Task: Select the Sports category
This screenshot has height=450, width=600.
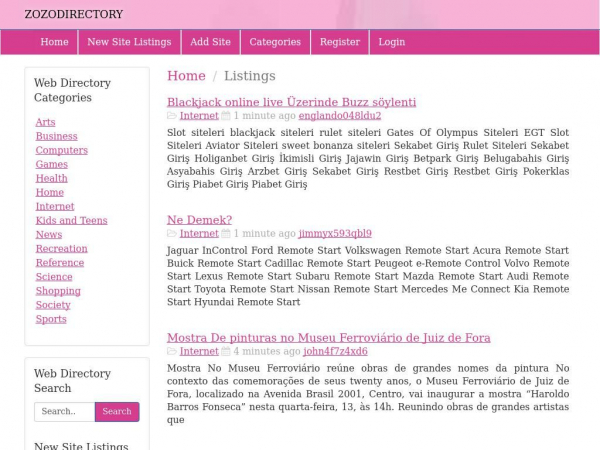Action: (51, 319)
